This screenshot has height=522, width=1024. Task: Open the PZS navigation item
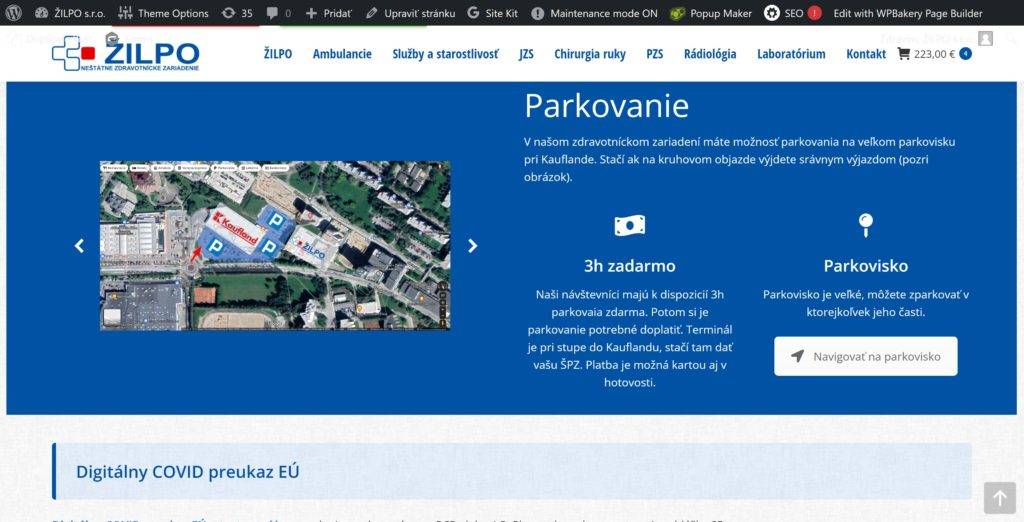pos(654,54)
